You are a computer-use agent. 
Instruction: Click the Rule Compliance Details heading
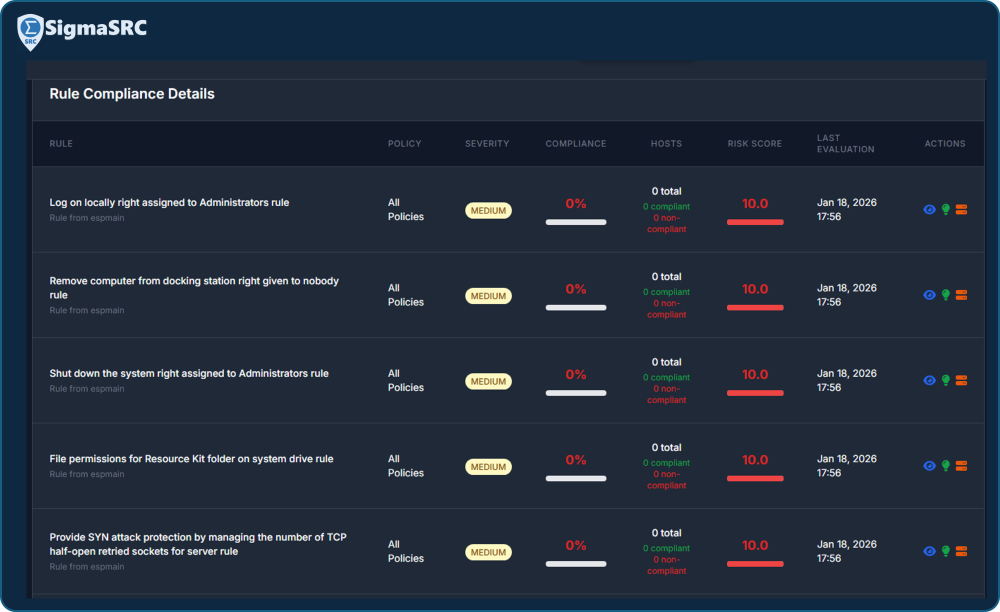point(132,94)
